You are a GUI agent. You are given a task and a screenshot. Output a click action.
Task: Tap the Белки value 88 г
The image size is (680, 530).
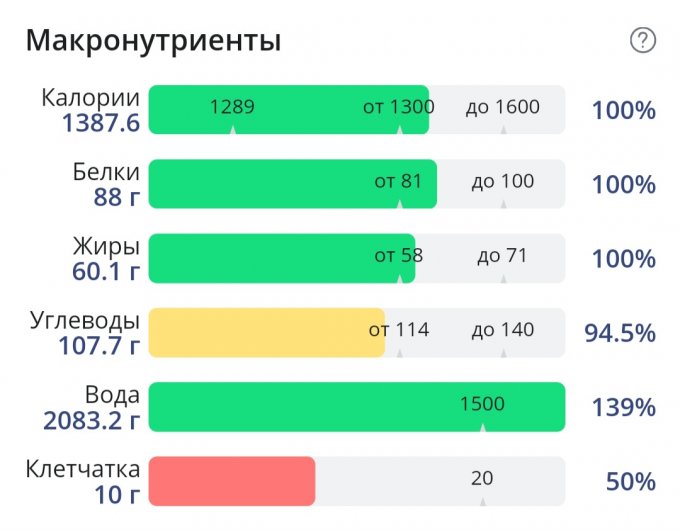tap(116, 197)
